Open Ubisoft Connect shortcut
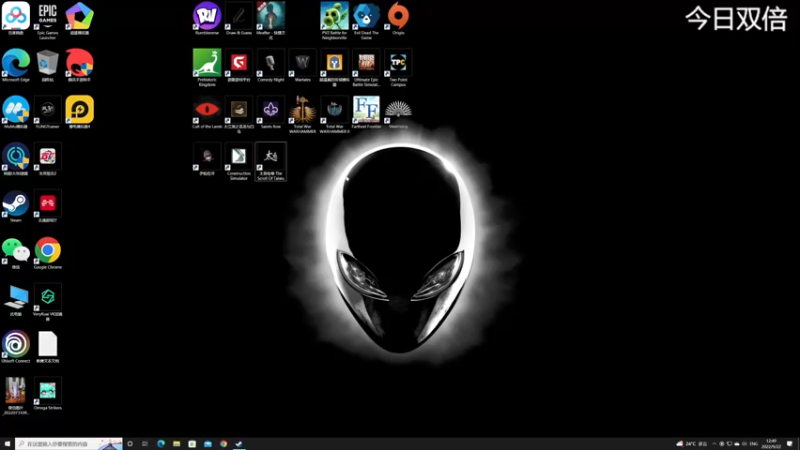The width and height of the screenshot is (800, 450). [16, 347]
